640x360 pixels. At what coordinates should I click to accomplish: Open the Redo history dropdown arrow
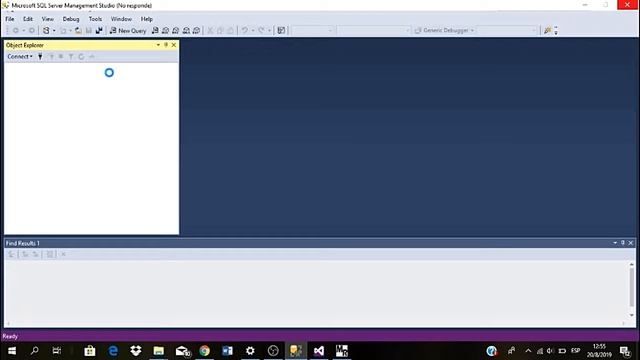(269, 31)
